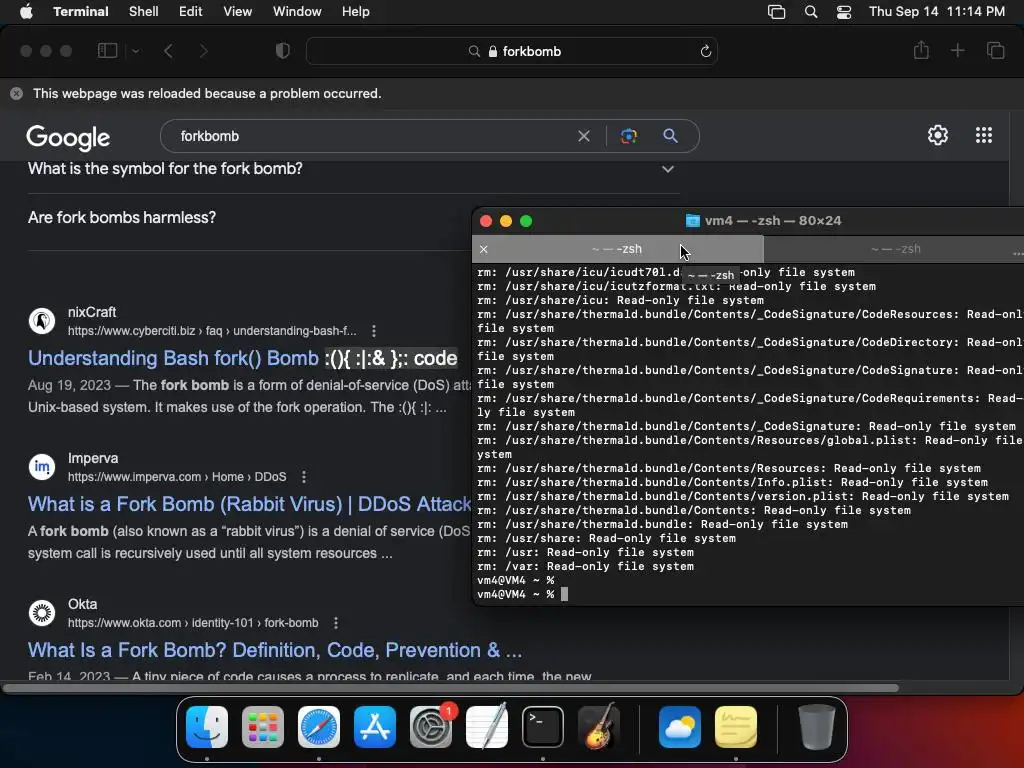Image resolution: width=1024 pixels, height=768 pixels.
Task: Click the last Terminal prompt line
Action: pyautogui.click(x=522, y=594)
